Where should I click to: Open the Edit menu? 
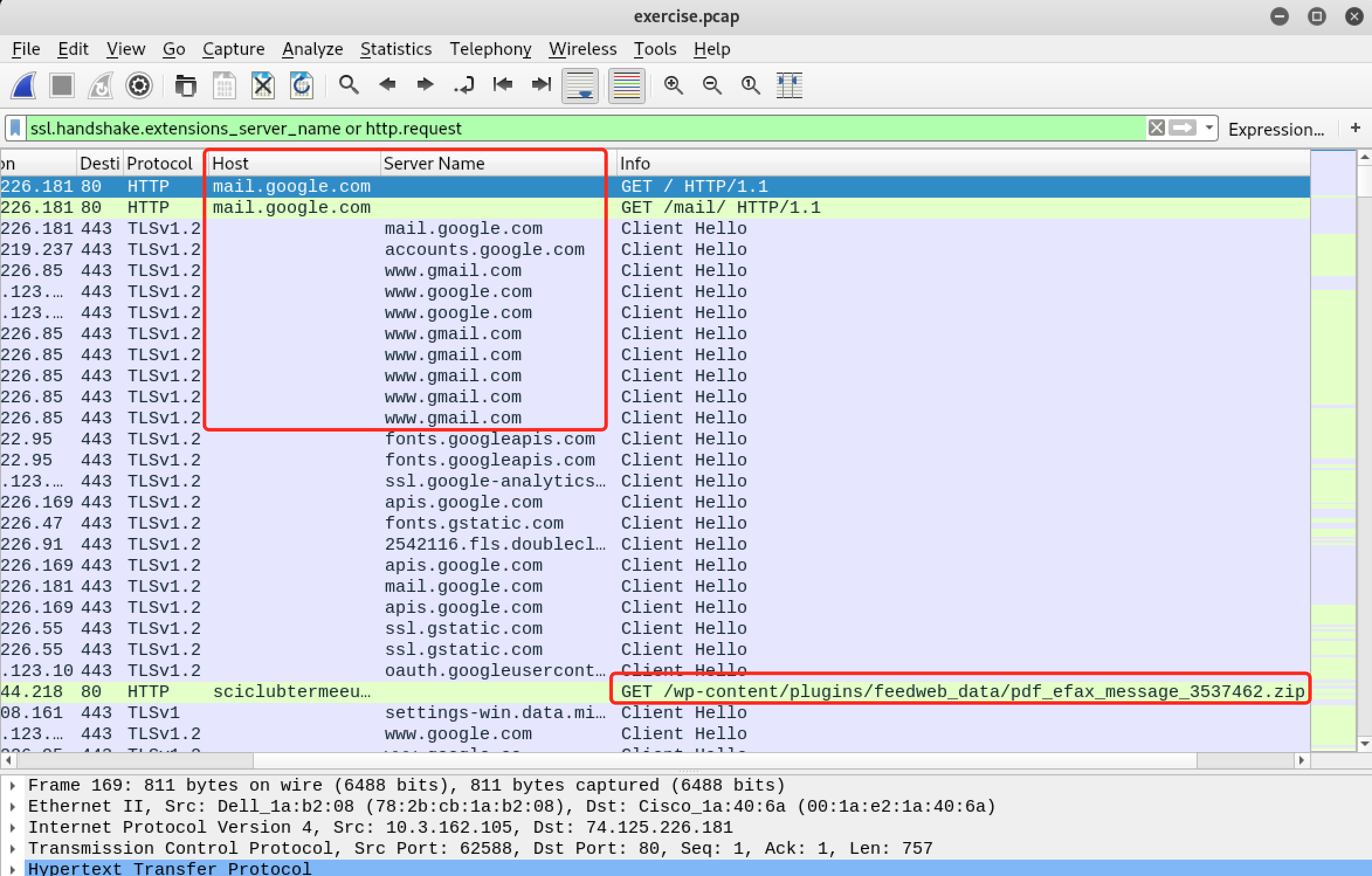coord(73,49)
